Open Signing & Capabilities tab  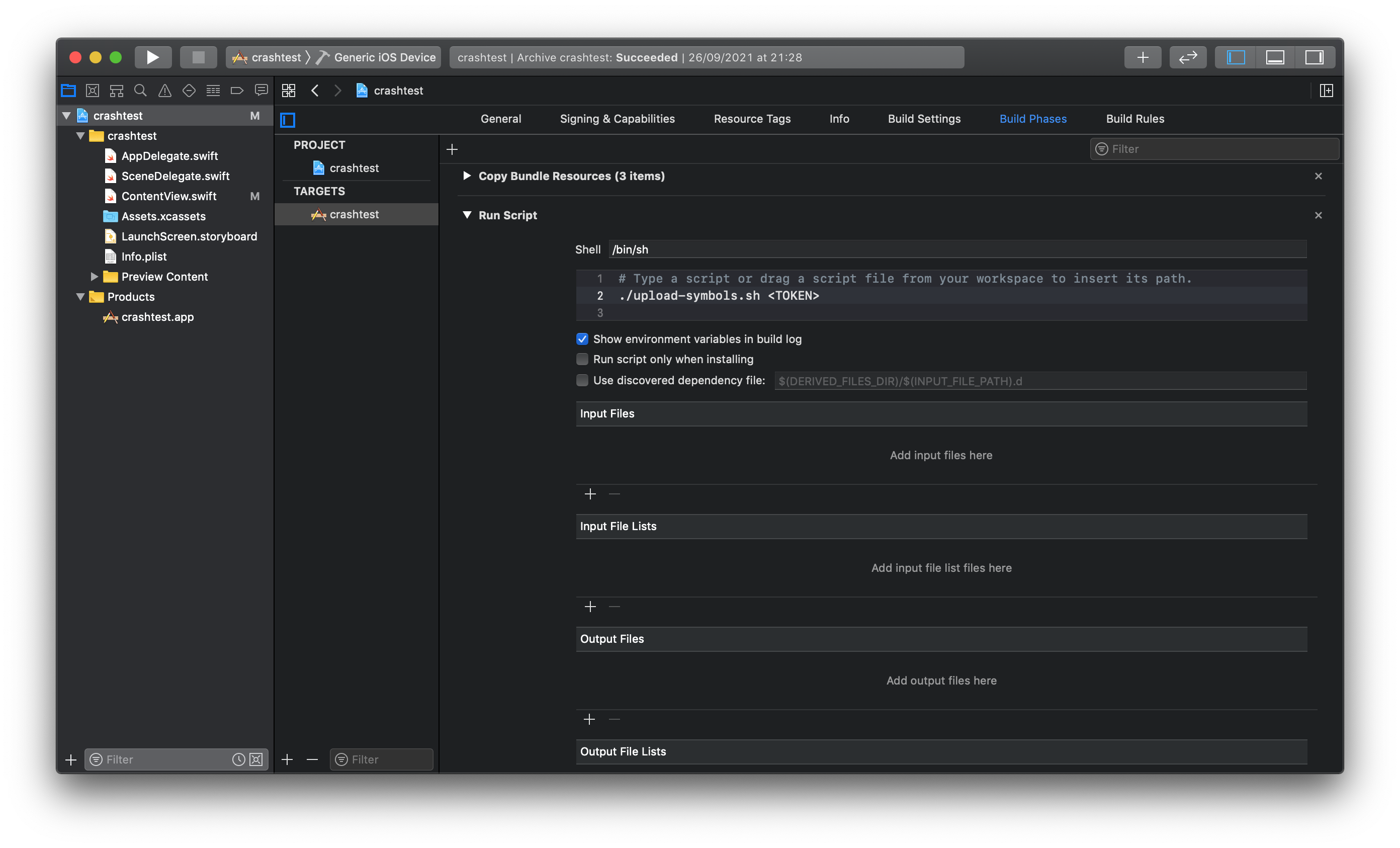click(617, 119)
